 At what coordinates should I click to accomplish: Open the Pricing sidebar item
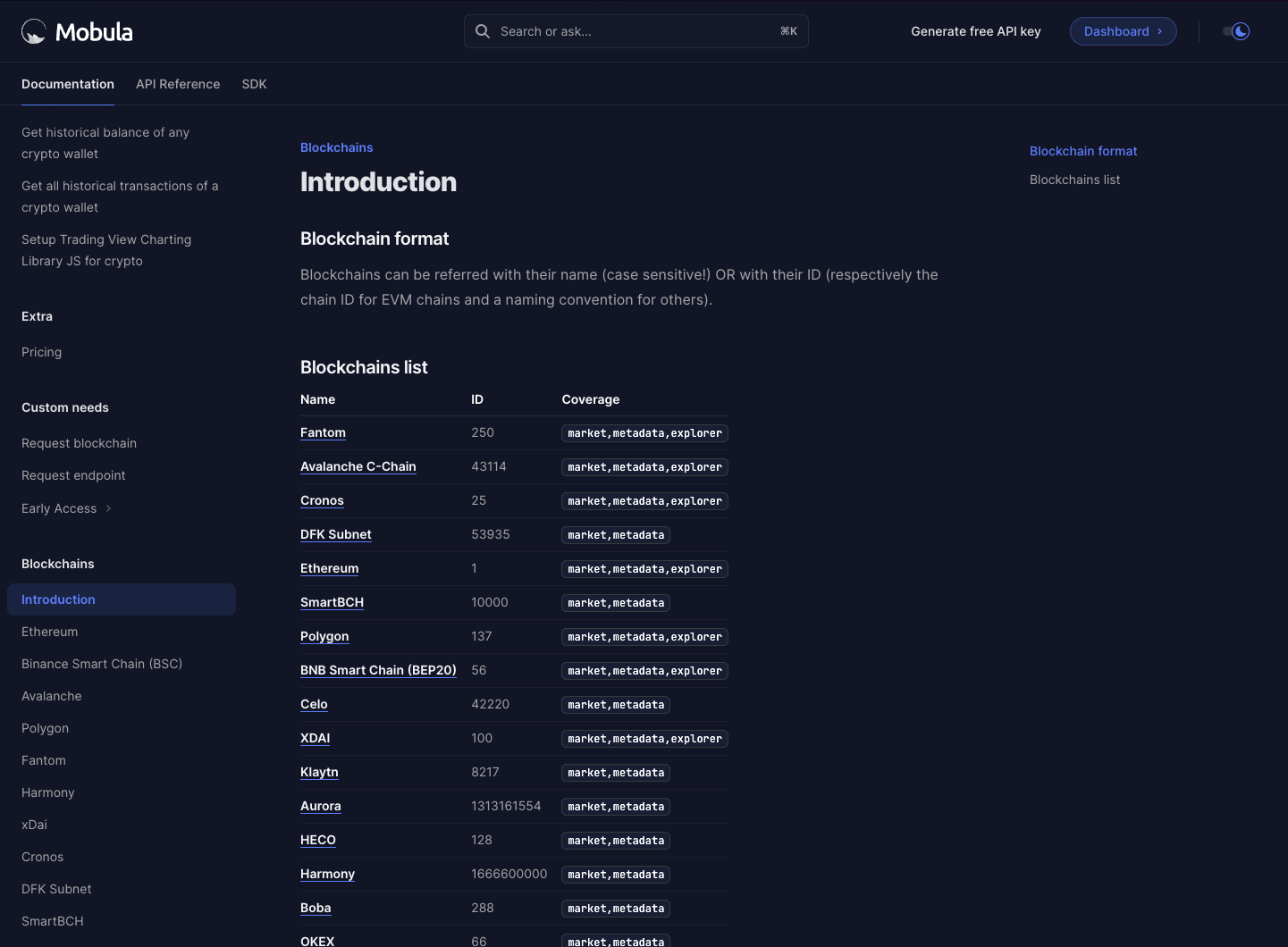coord(41,352)
